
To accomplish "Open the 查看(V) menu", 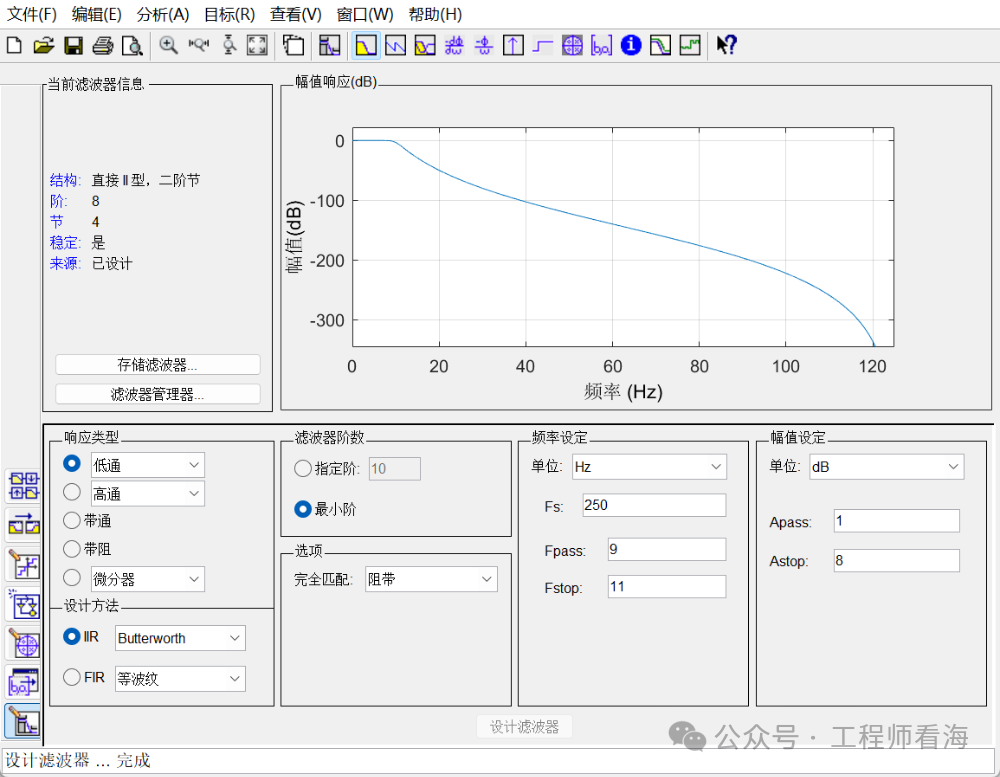I will (295, 14).
